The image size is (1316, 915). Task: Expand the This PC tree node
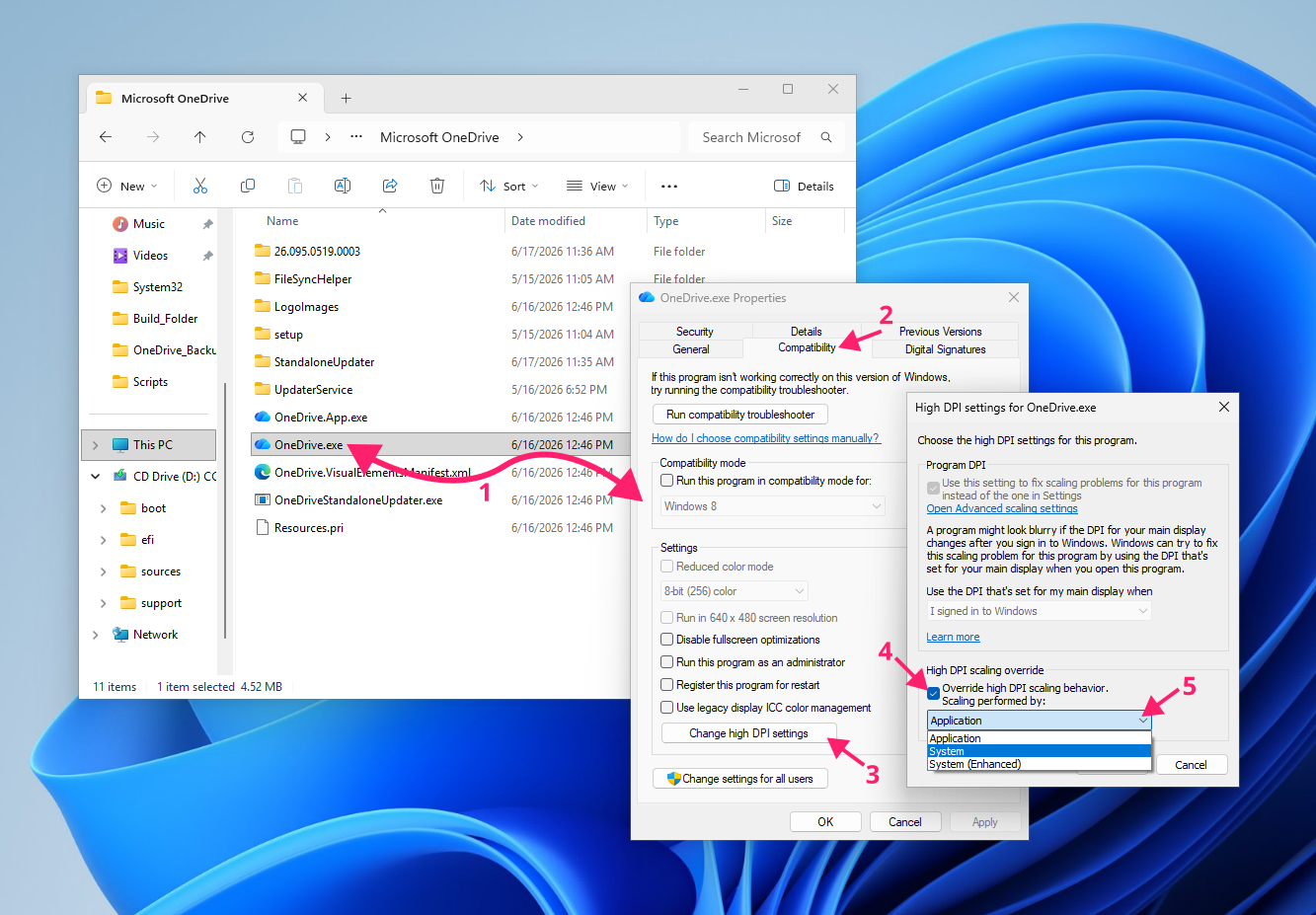[96, 445]
